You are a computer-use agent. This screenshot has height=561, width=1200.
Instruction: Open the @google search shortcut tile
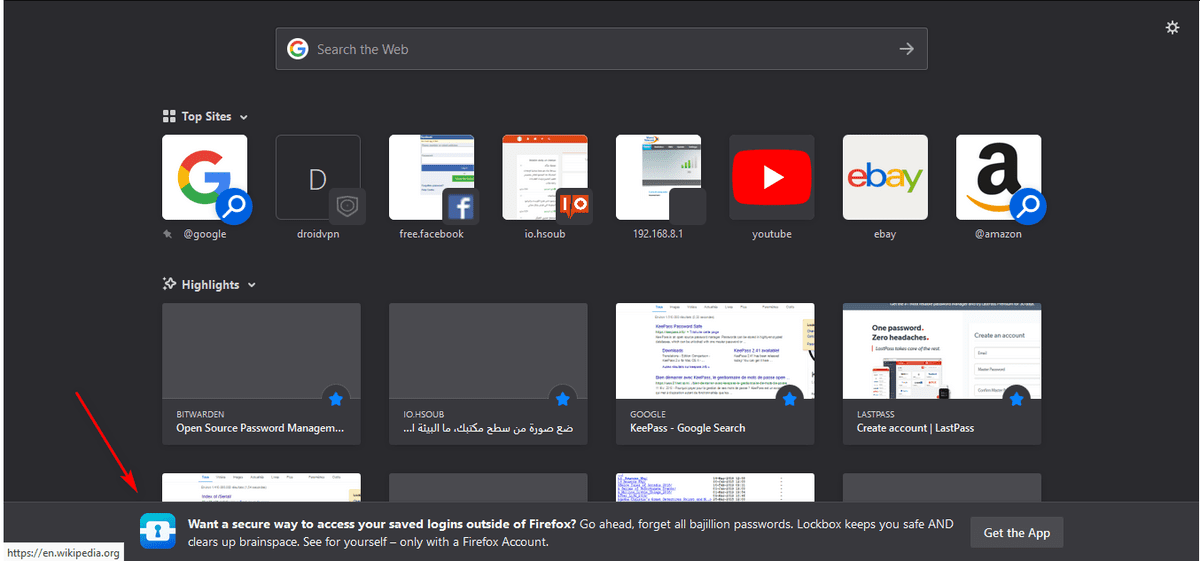click(x=204, y=178)
